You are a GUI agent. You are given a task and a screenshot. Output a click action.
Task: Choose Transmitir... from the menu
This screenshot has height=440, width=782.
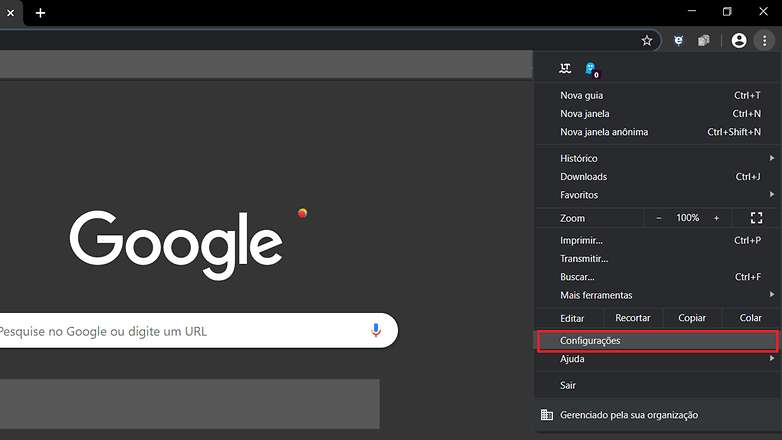[x=657, y=259]
